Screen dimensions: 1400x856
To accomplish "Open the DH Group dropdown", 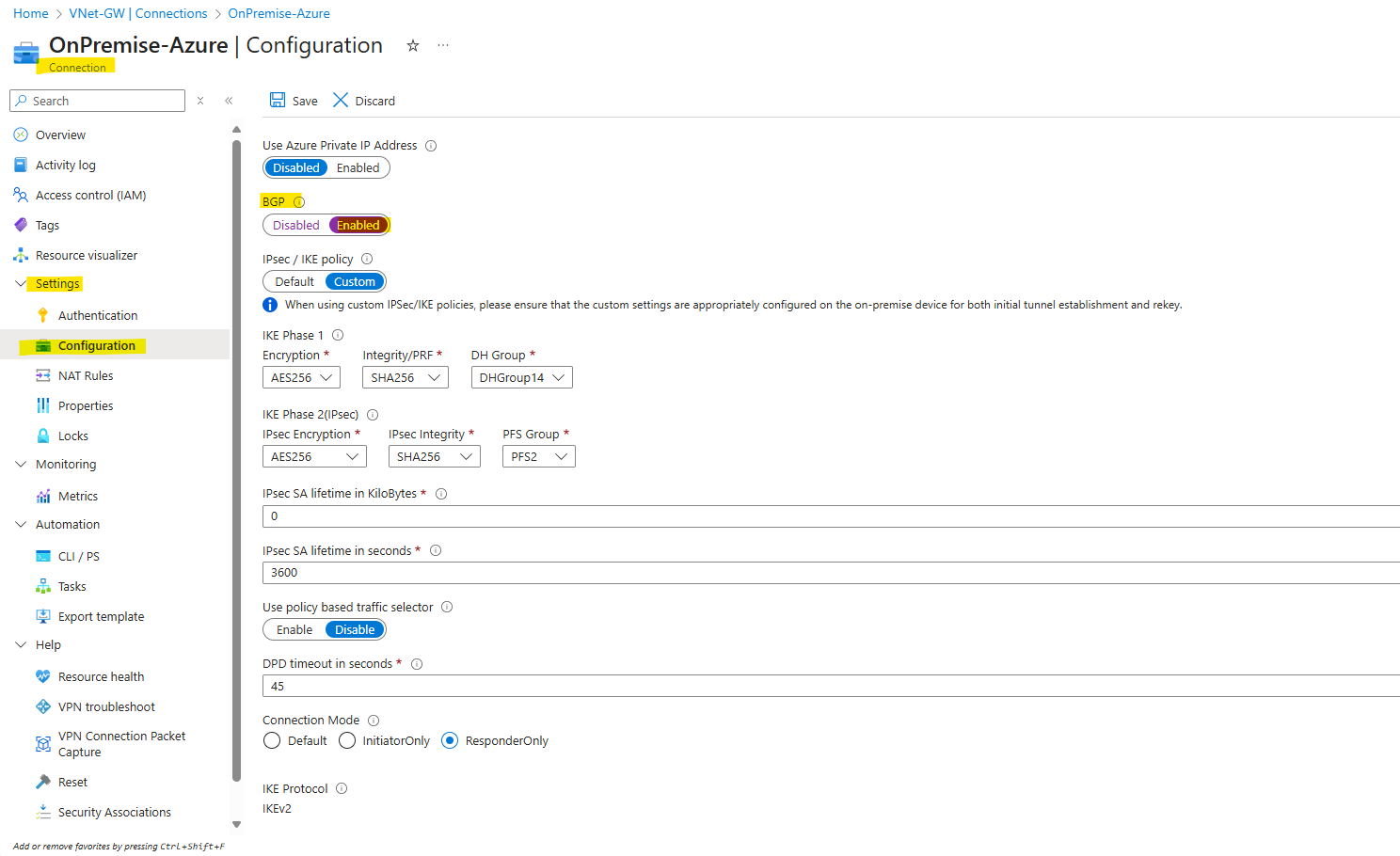I will tap(522, 377).
